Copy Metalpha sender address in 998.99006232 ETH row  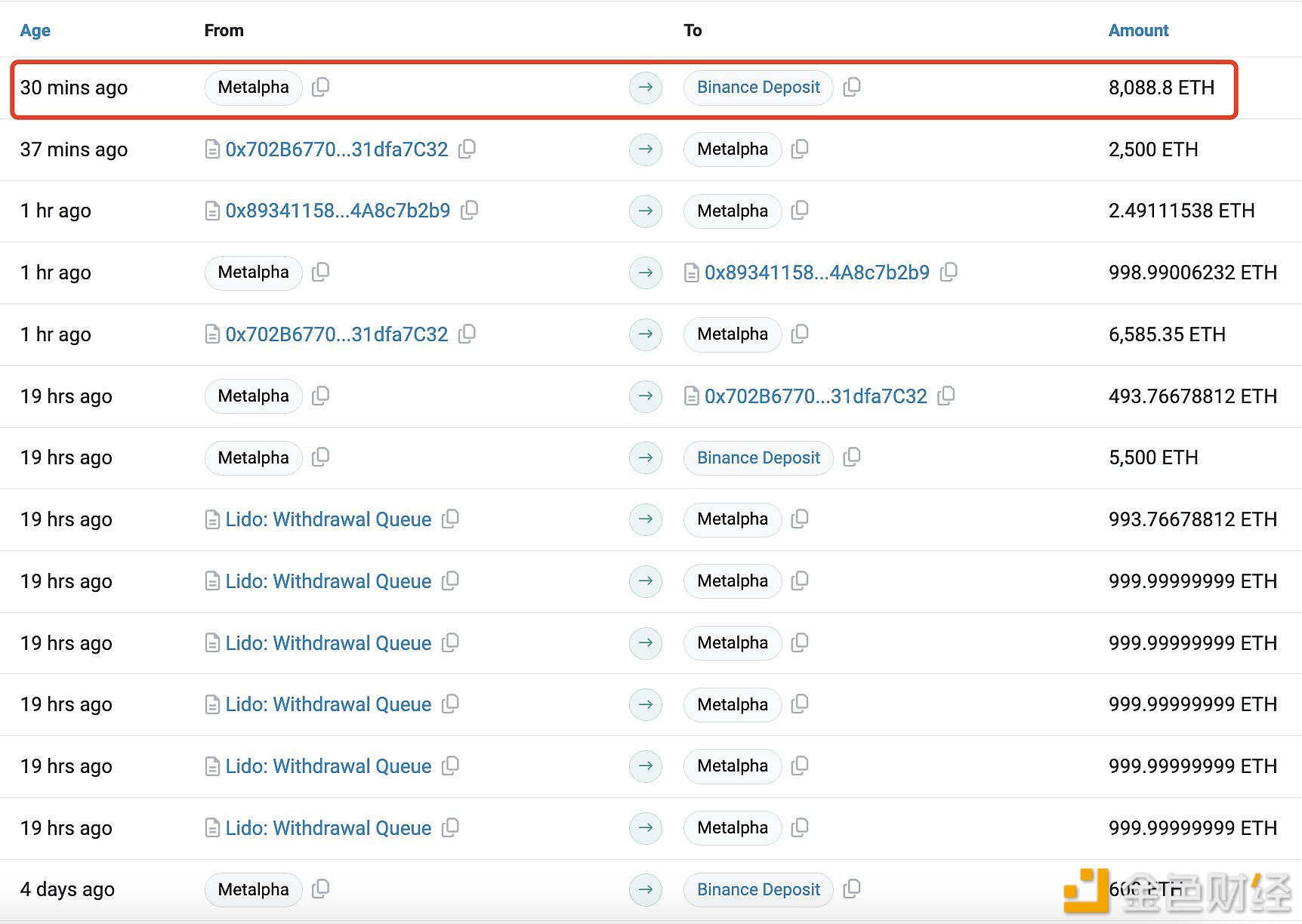320,272
